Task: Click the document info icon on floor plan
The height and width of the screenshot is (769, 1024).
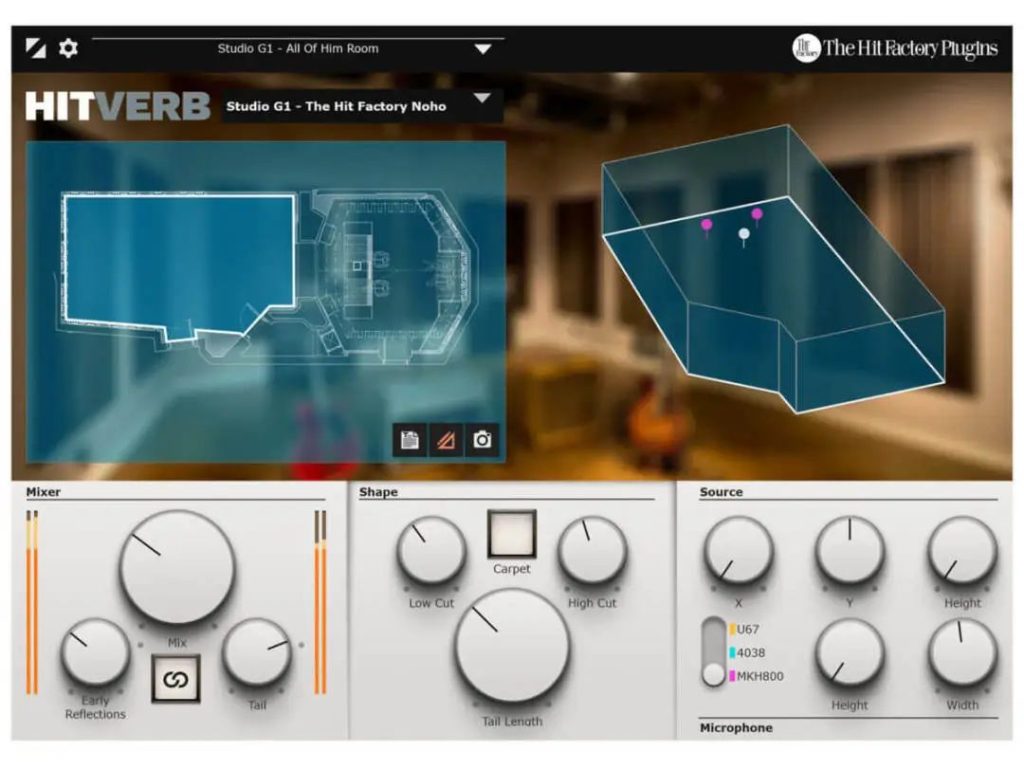Action: pos(409,439)
